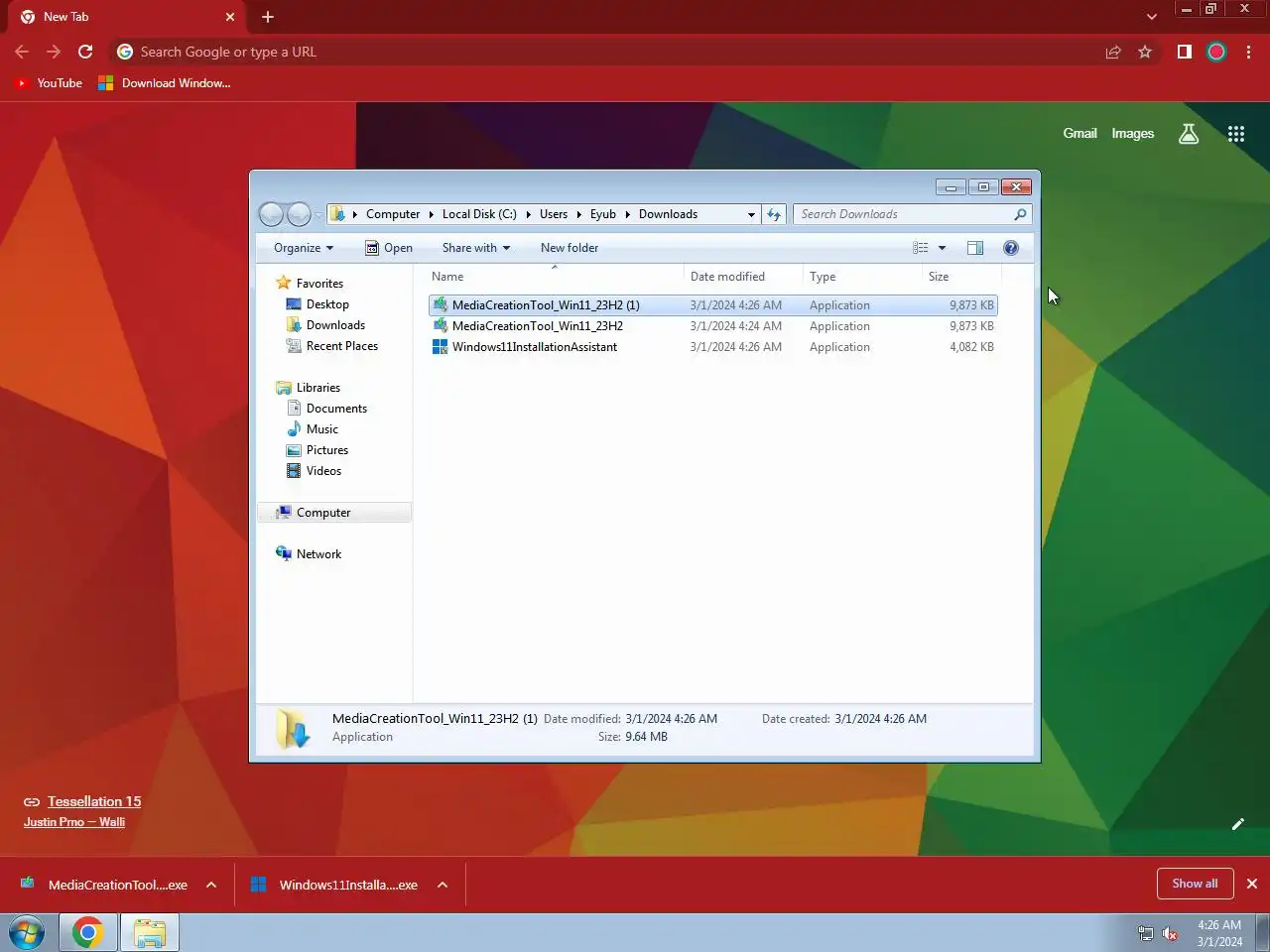The width and height of the screenshot is (1270, 952).
Task: Open a new Chrome tab with plus
Action: [268, 17]
